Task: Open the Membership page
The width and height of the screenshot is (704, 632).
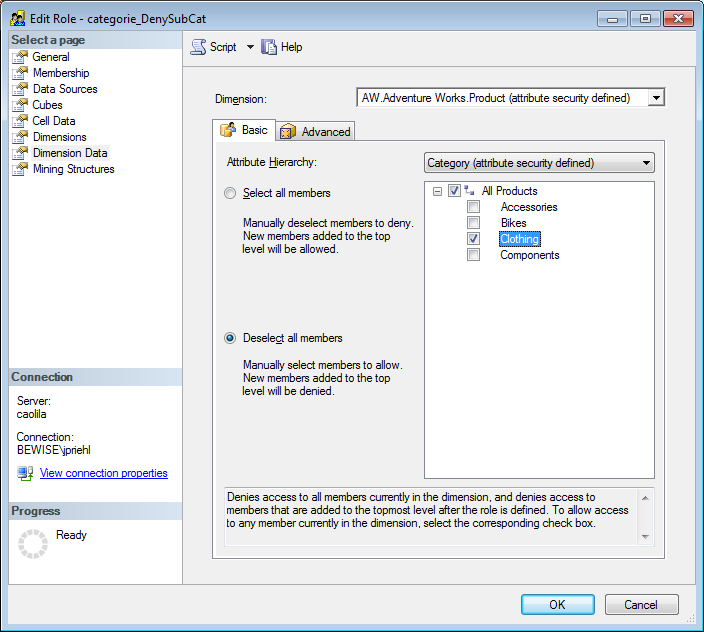Action: [60, 73]
